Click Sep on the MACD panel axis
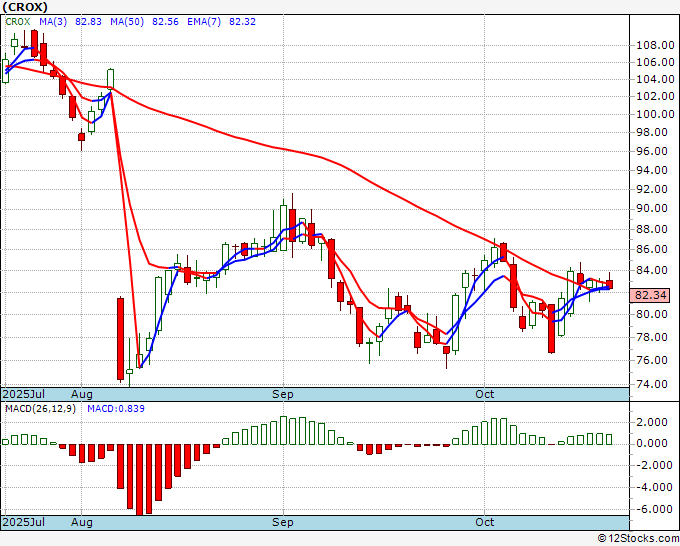Screen dimensions: 680x546 [283, 523]
